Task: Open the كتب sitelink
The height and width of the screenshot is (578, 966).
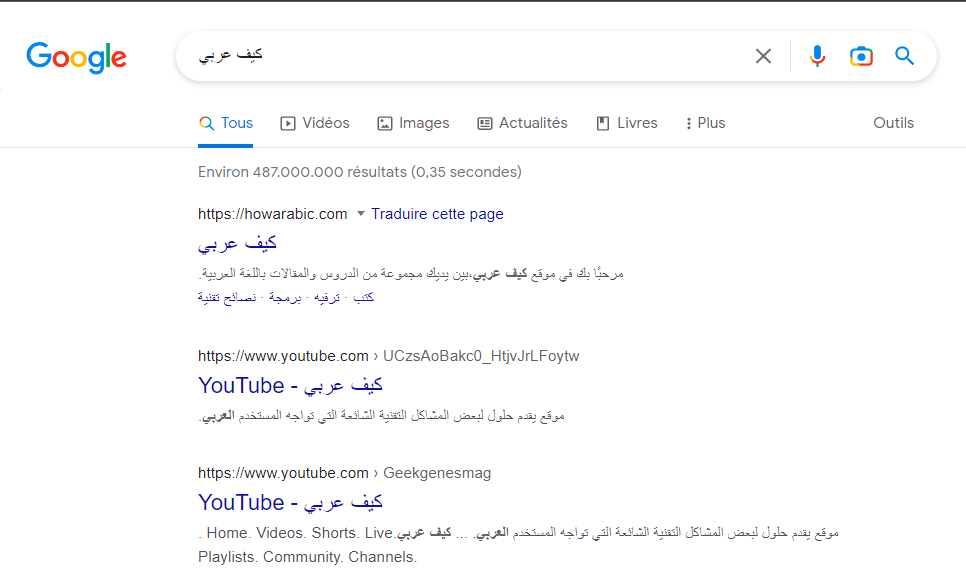Action: tap(363, 298)
